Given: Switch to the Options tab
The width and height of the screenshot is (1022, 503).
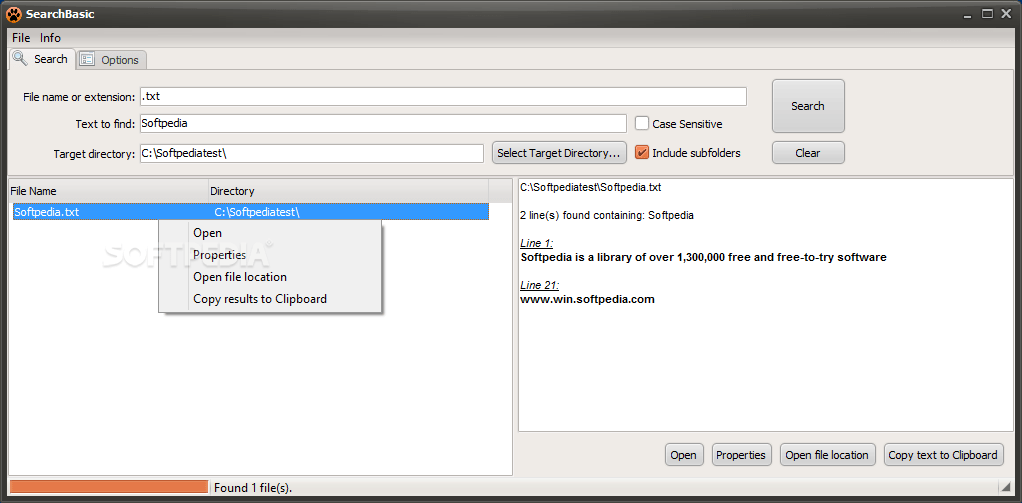Looking at the screenshot, I should (x=111, y=59).
